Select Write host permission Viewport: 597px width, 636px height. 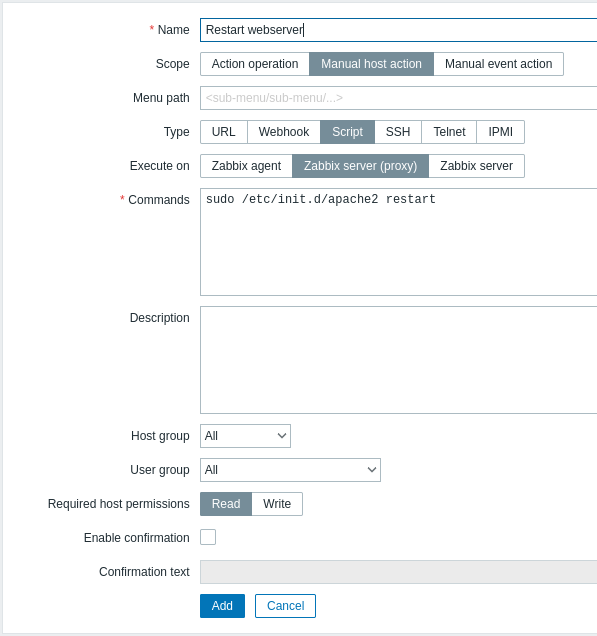coord(277,504)
